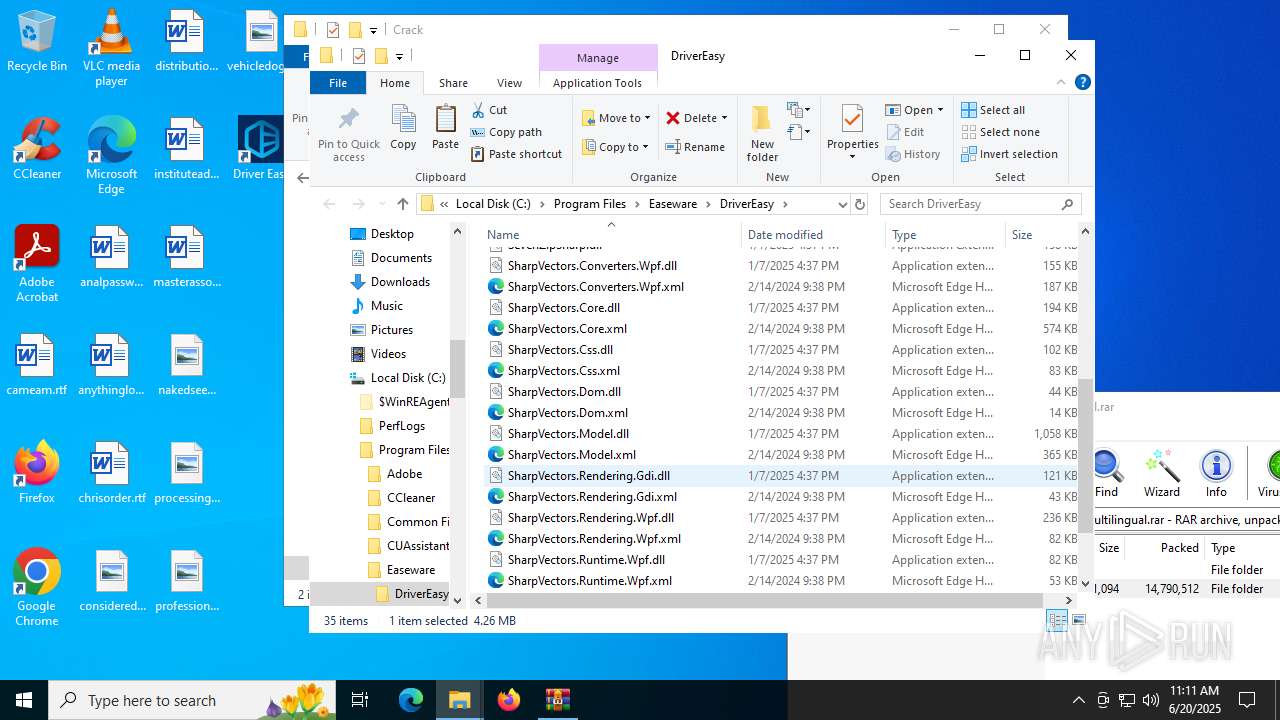Open CCleaner desktop icon
1280x720 pixels.
[x=37, y=149]
